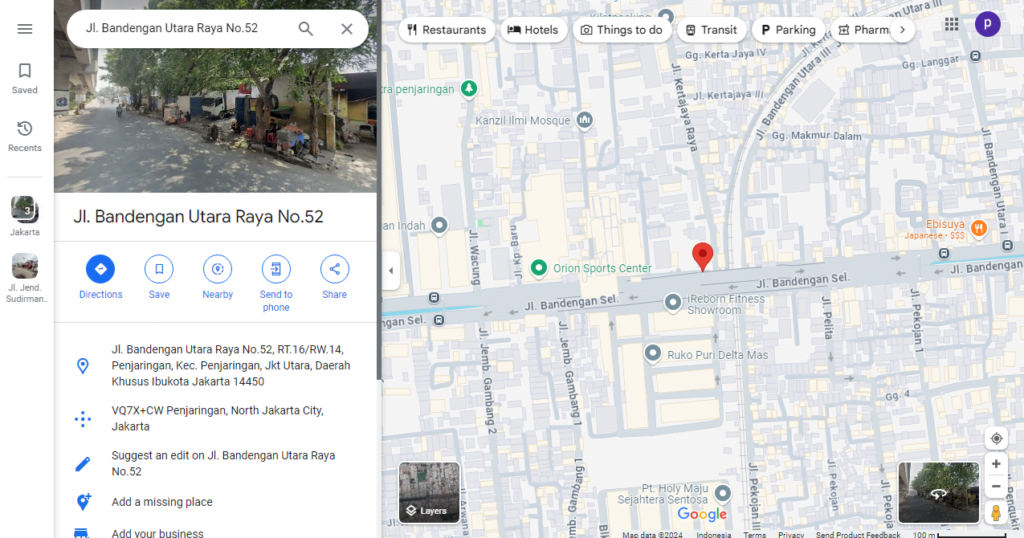This screenshot has width=1024, height=538.
Task: Click Suggest an edit link
Action: pyautogui.click(x=223, y=463)
